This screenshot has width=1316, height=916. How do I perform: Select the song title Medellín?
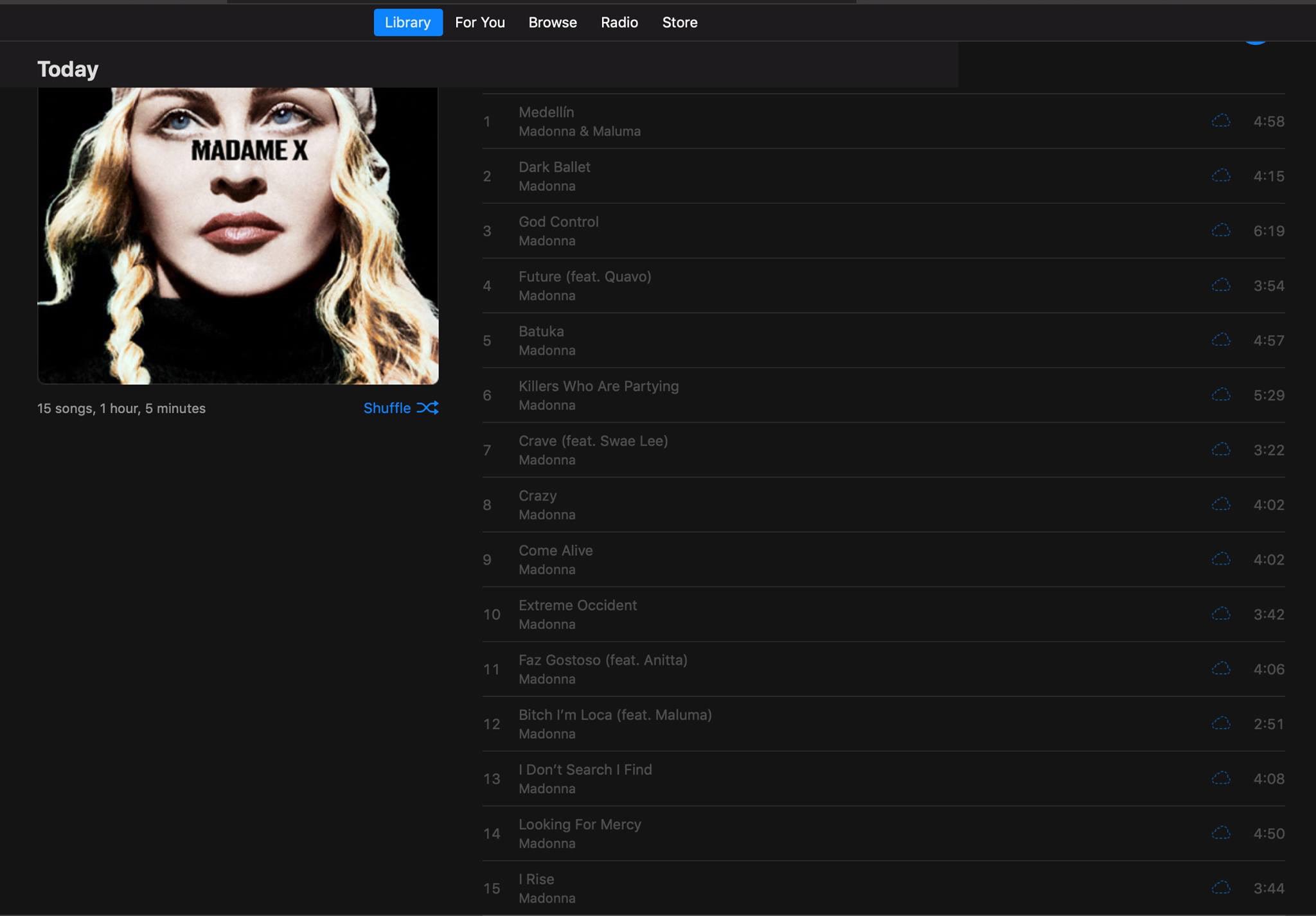[546, 112]
